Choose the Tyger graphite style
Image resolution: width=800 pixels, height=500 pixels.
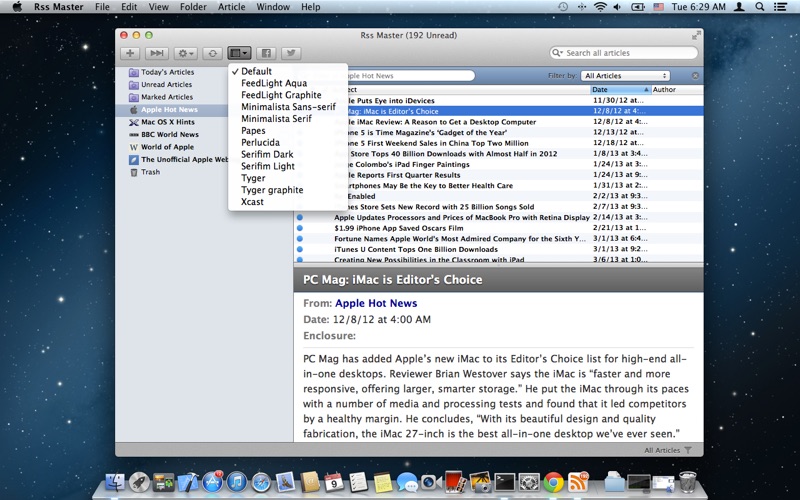pyautogui.click(x=271, y=190)
